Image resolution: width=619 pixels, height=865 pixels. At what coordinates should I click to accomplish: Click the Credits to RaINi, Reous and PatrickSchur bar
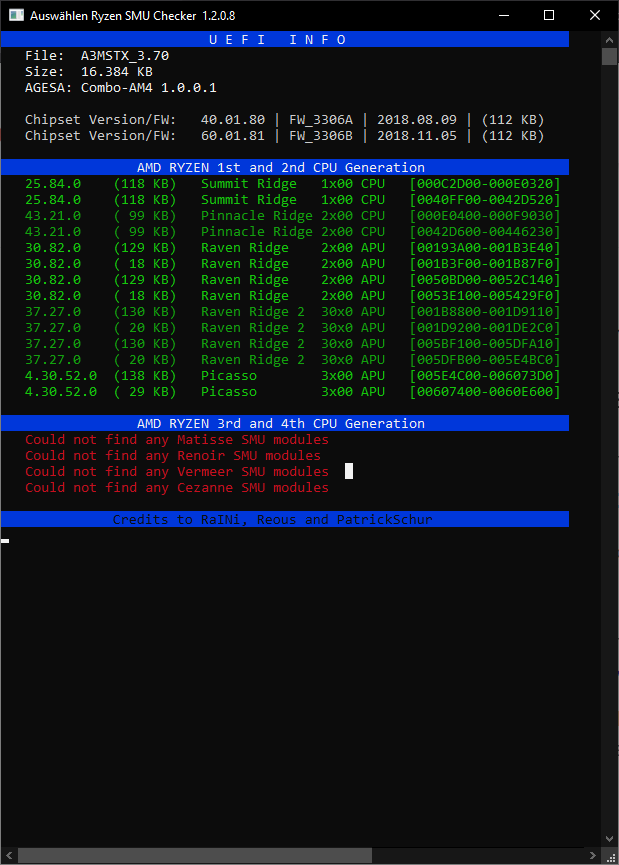click(x=285, y=520)
